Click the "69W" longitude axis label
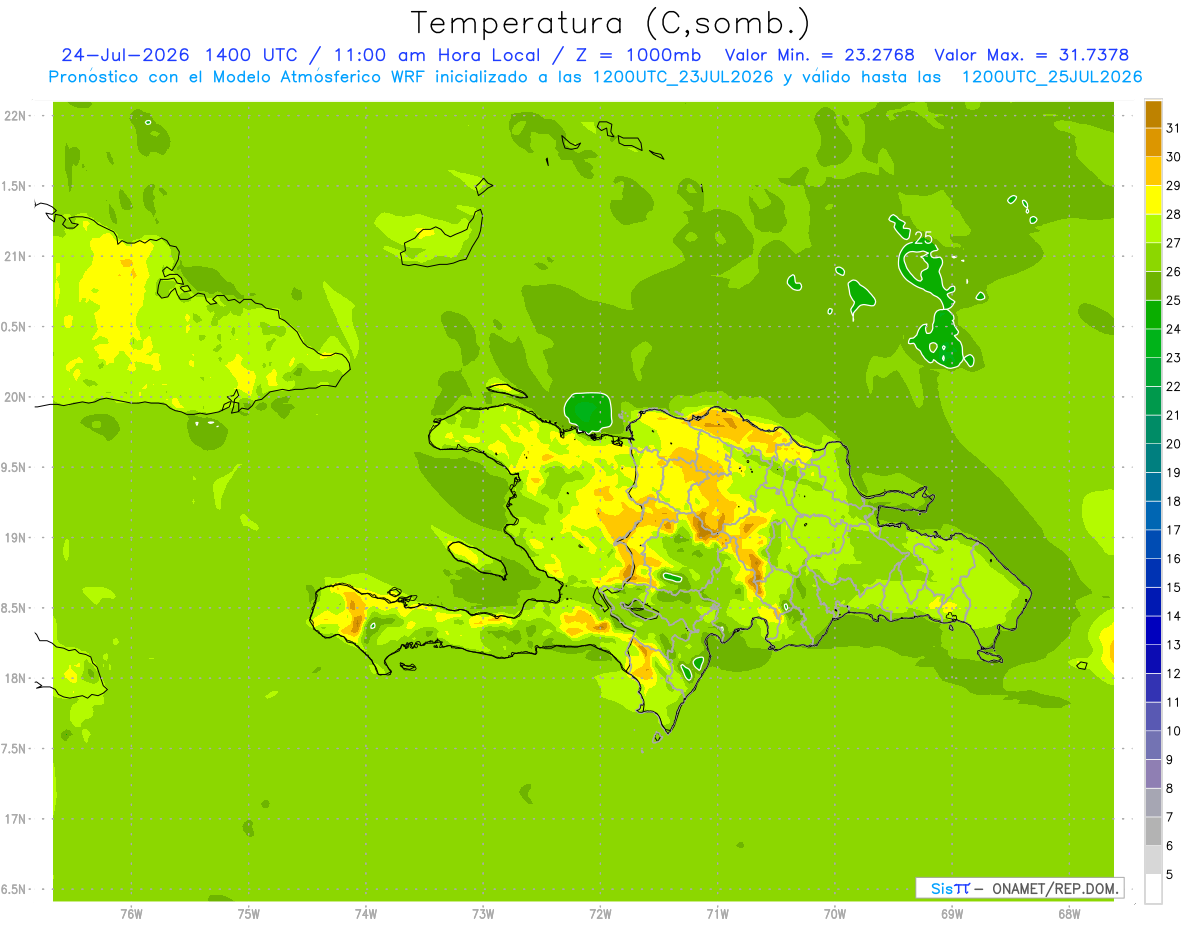The width and height of the screenshot is (1200, 927). pyautogui.click(x=952, y=914)
